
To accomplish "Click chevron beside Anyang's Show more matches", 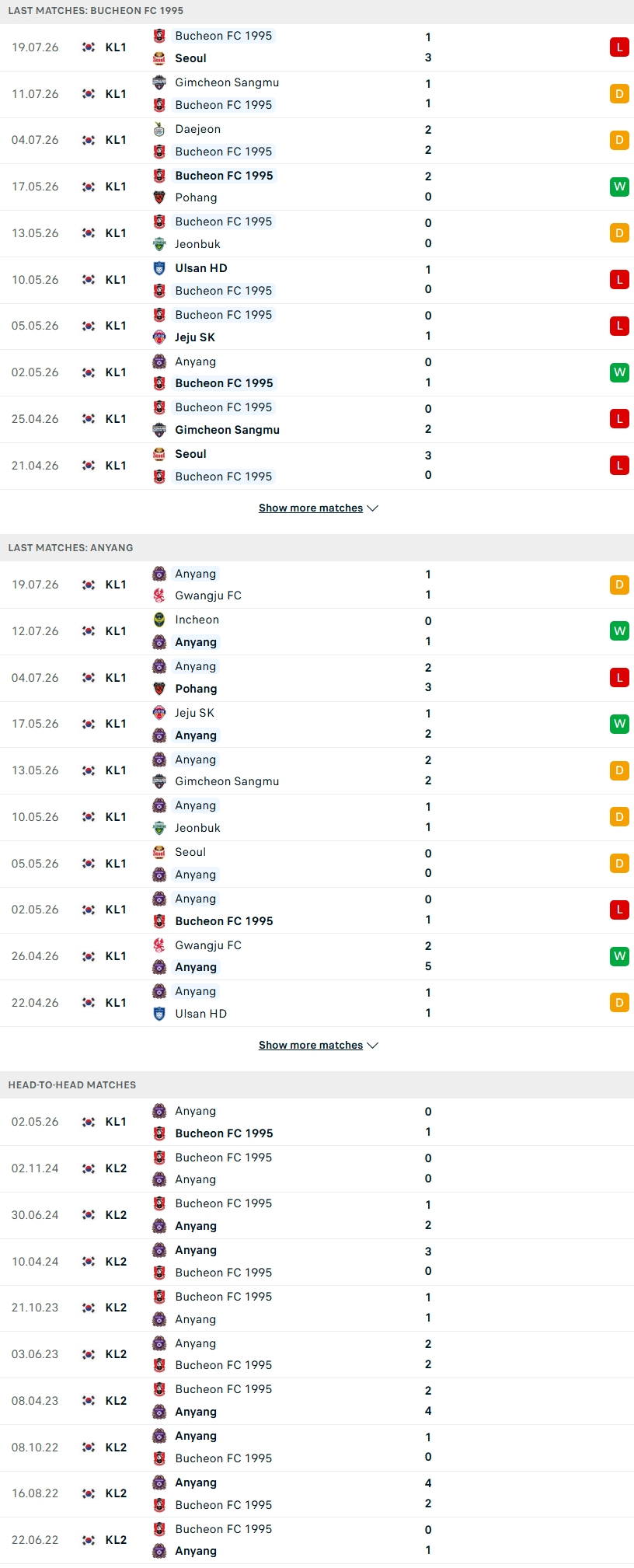I will 372,1046.
